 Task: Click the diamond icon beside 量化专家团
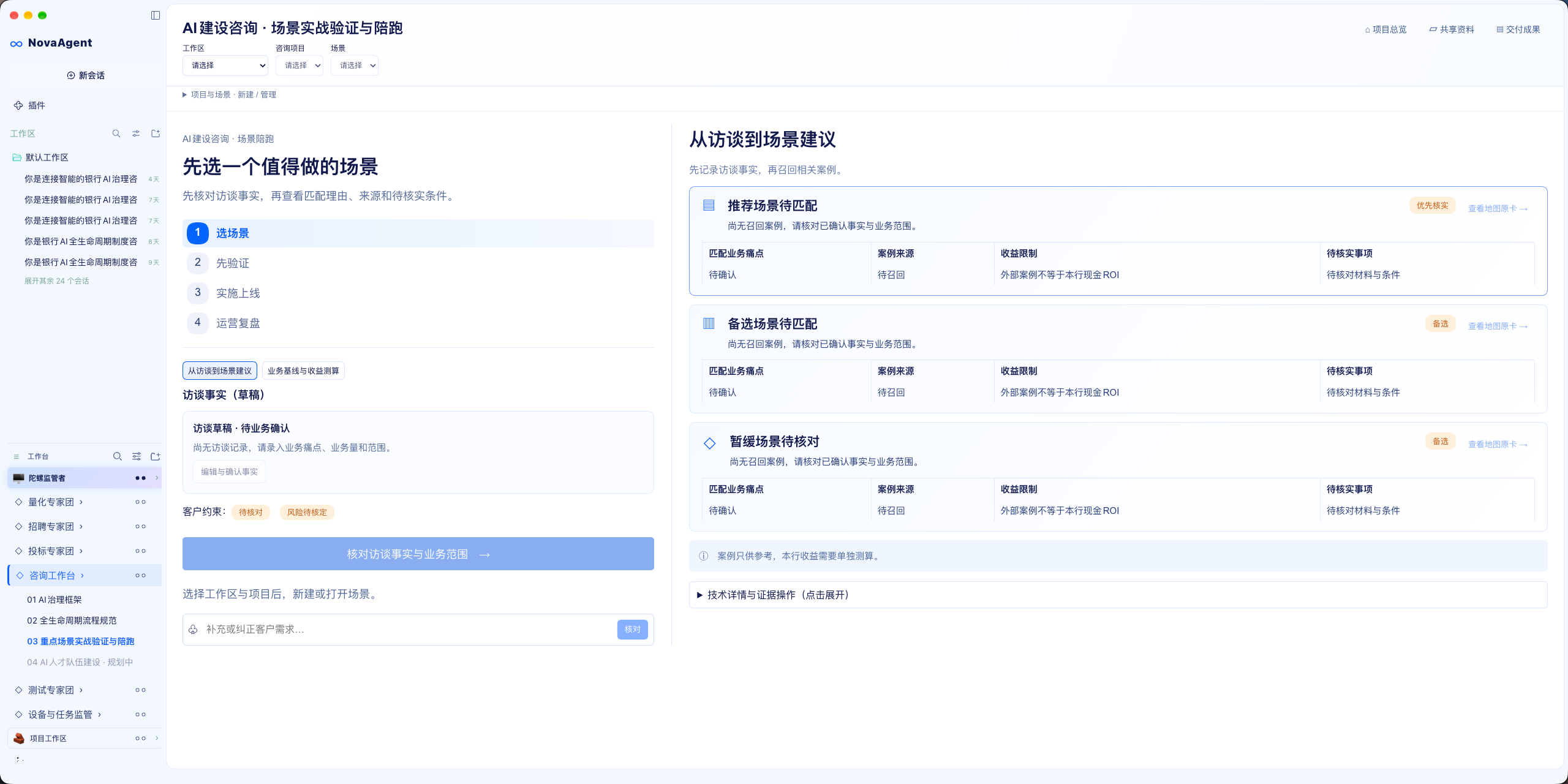[x=18, y=502]
